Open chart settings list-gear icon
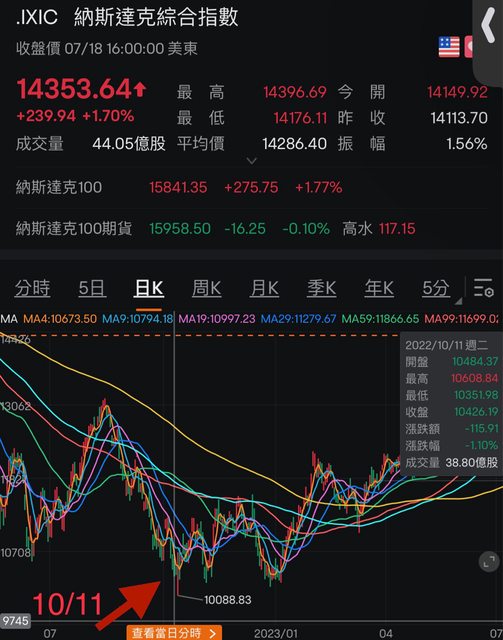Screen dimensions: 503x640 [x=484, y=288]
